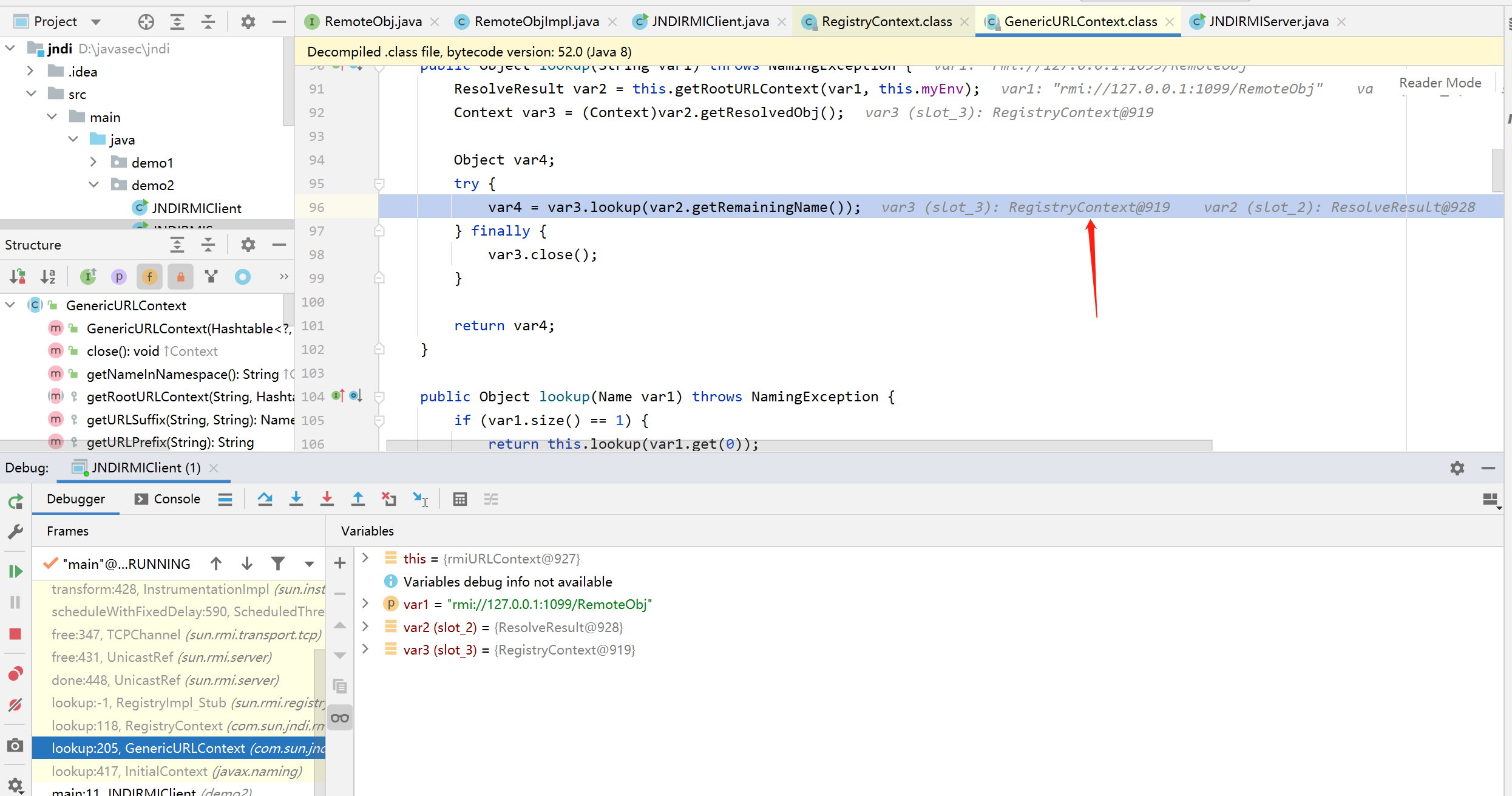The width and height of the screenshot is (1512, 796).
Task: Toggle mute breakpoints
Action: click(x=16, y=705)
